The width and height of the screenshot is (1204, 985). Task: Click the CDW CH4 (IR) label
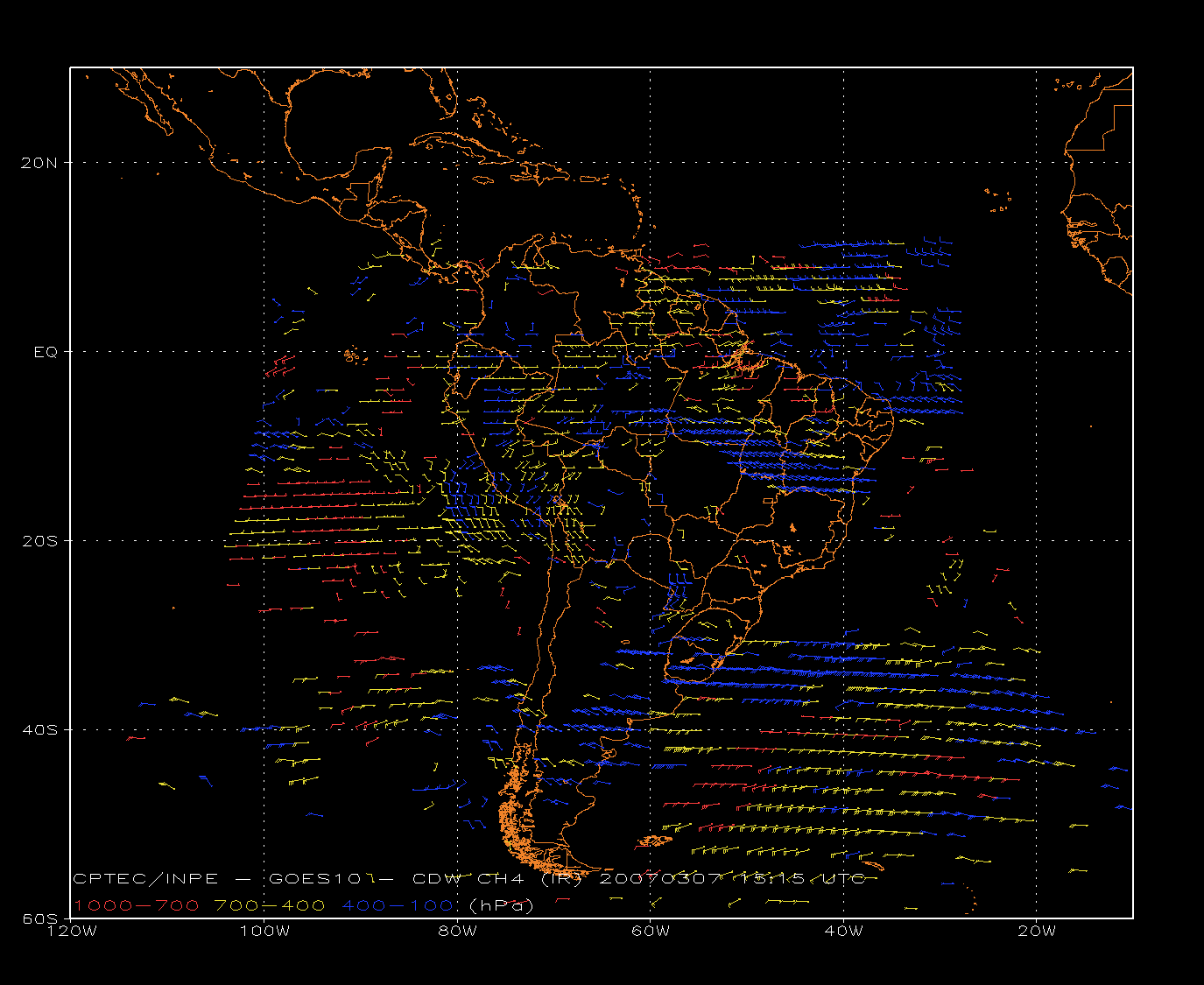pyautogui.click(x=497, y=878)
